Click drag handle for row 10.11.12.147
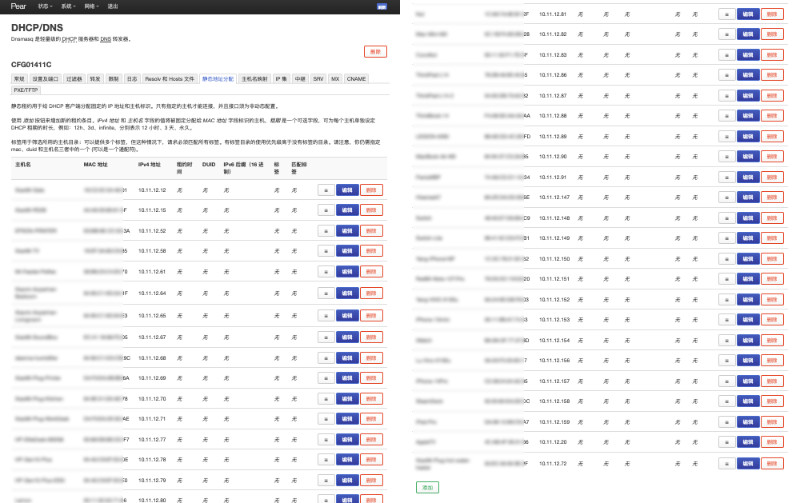 (x=727, y=197)
